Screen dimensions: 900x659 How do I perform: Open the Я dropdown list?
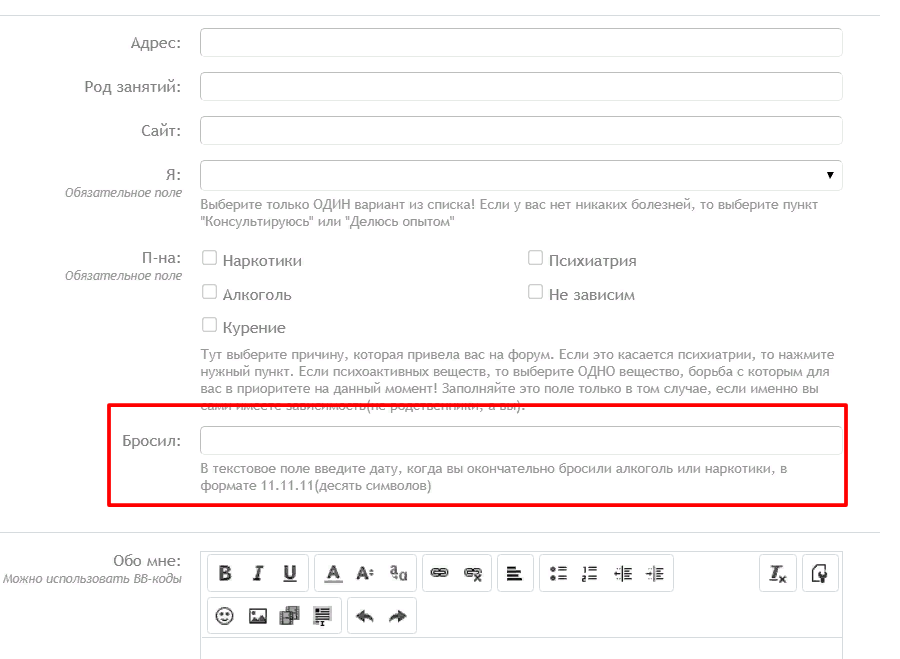(x=521, y=175)
